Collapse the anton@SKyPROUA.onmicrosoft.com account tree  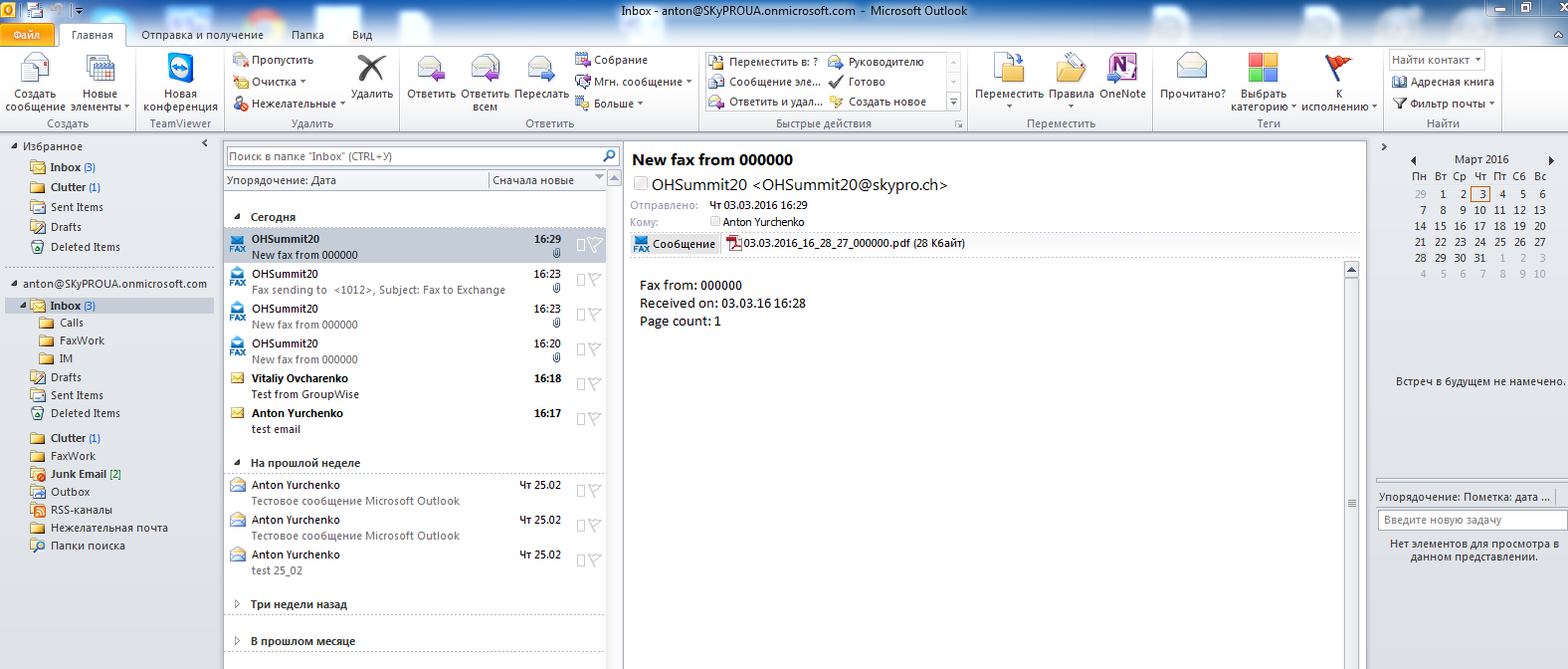(14, 284)
